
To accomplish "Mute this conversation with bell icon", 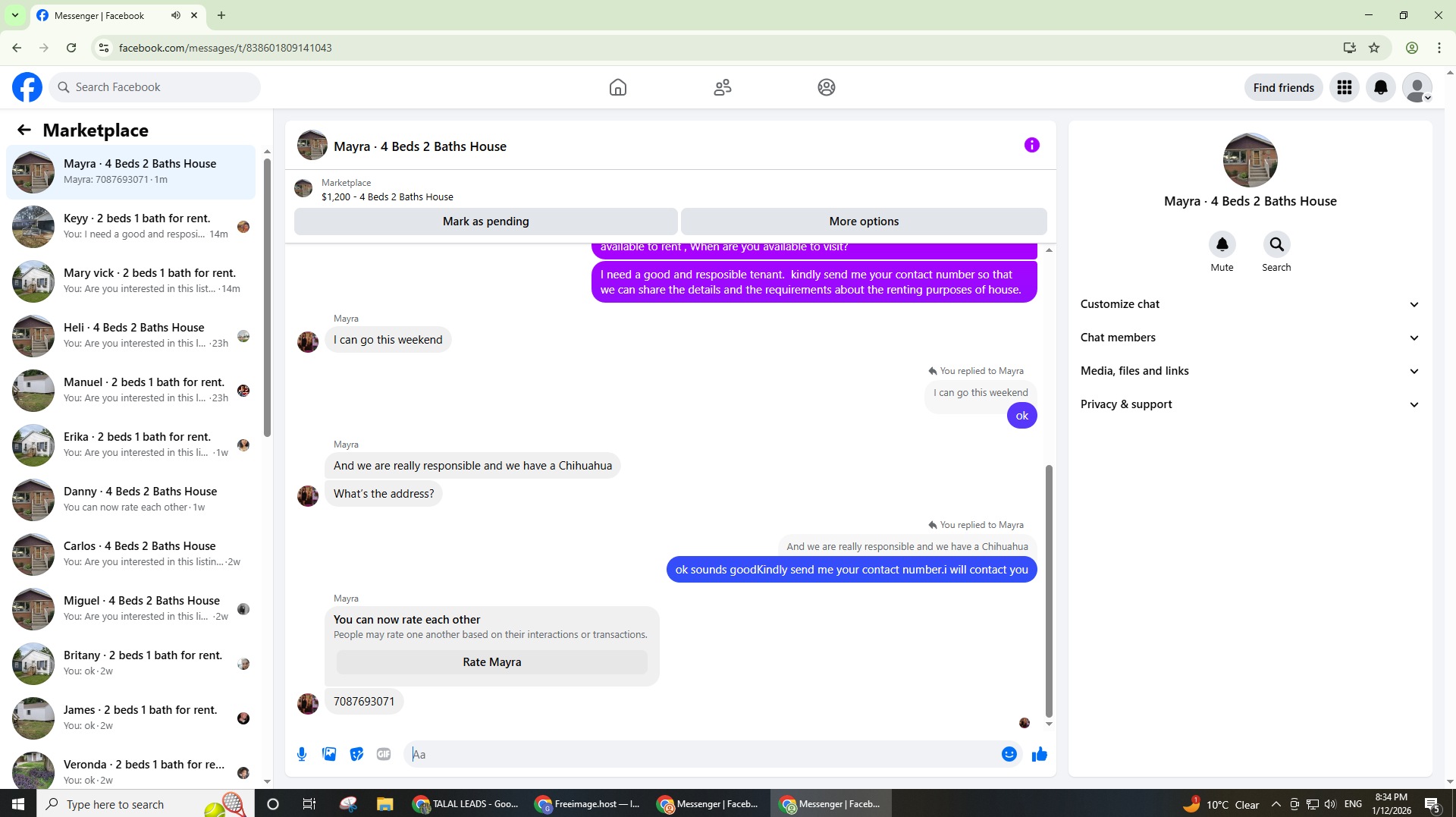I will 1222,244.
